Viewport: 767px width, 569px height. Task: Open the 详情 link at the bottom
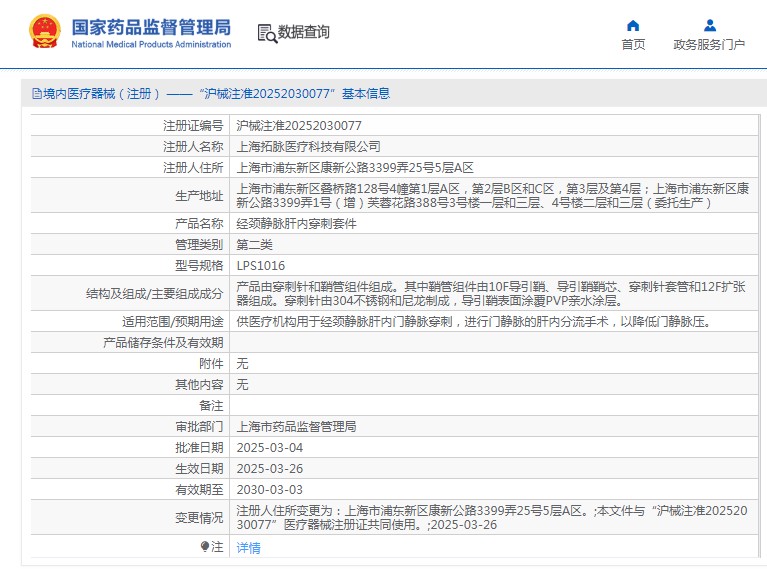(x=248, y=548)
